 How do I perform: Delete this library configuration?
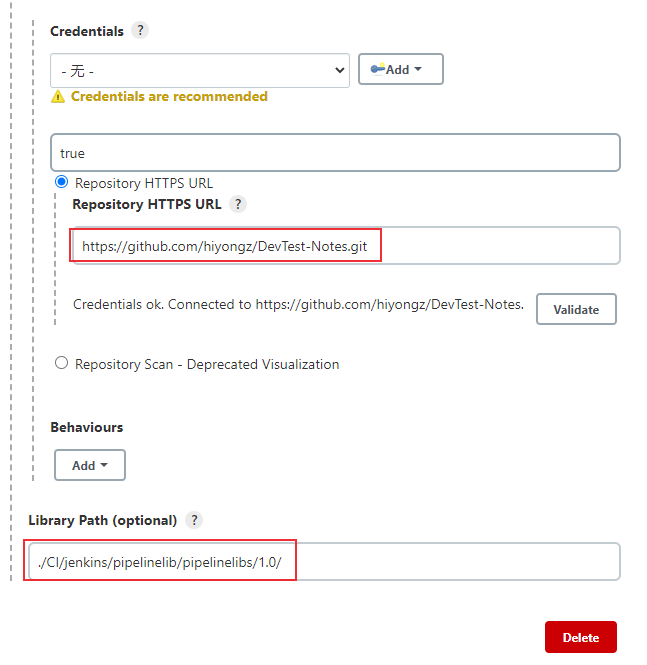coord(581,637)
